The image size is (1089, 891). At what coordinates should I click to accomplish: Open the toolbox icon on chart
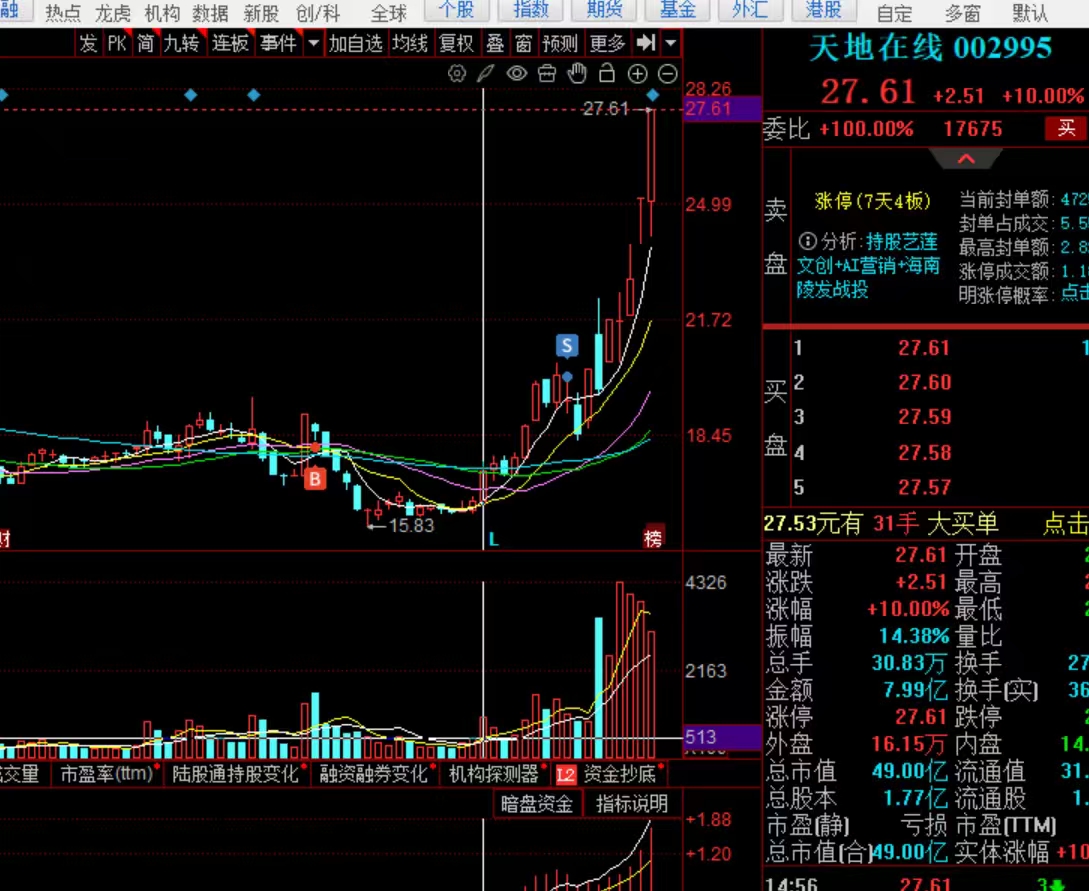pyautogui.click(x=547, y=73)
